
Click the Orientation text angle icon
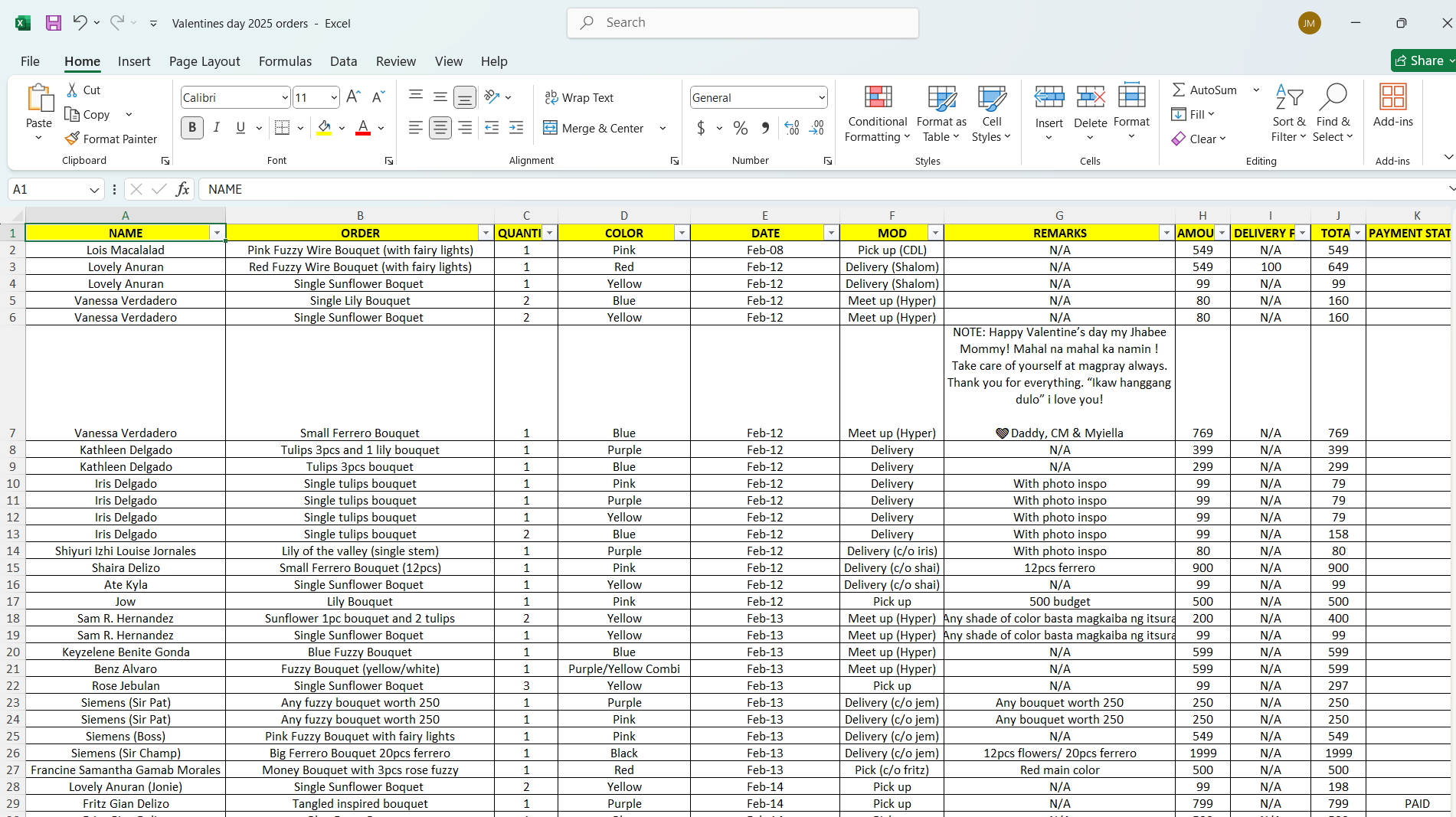click(x=492, y=96)
